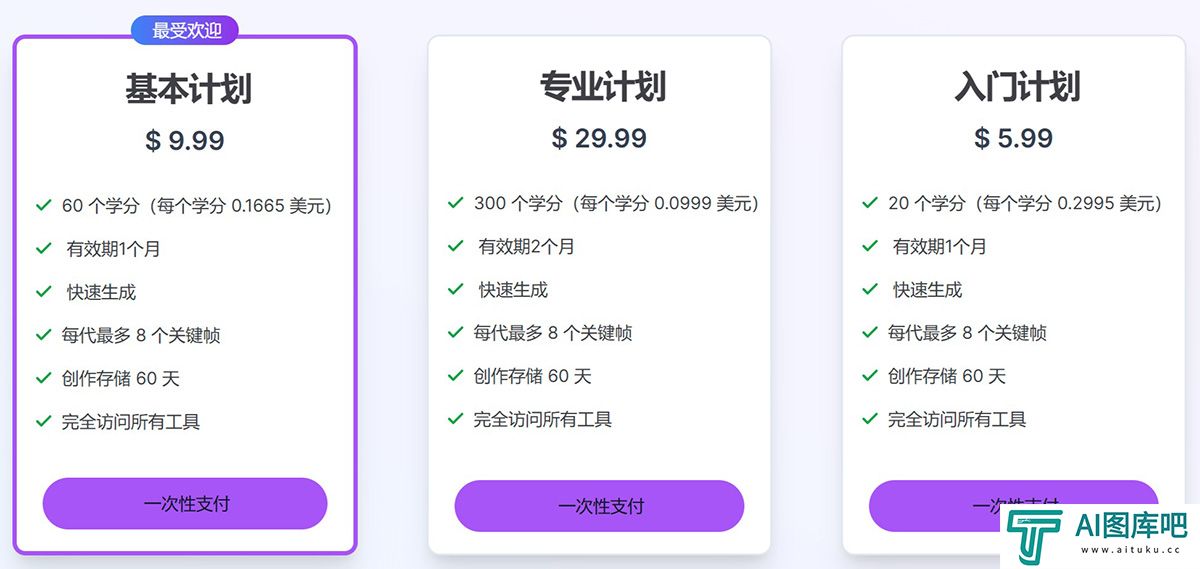Click the AI图库吧 logo icon

[x=1036, y=536]
